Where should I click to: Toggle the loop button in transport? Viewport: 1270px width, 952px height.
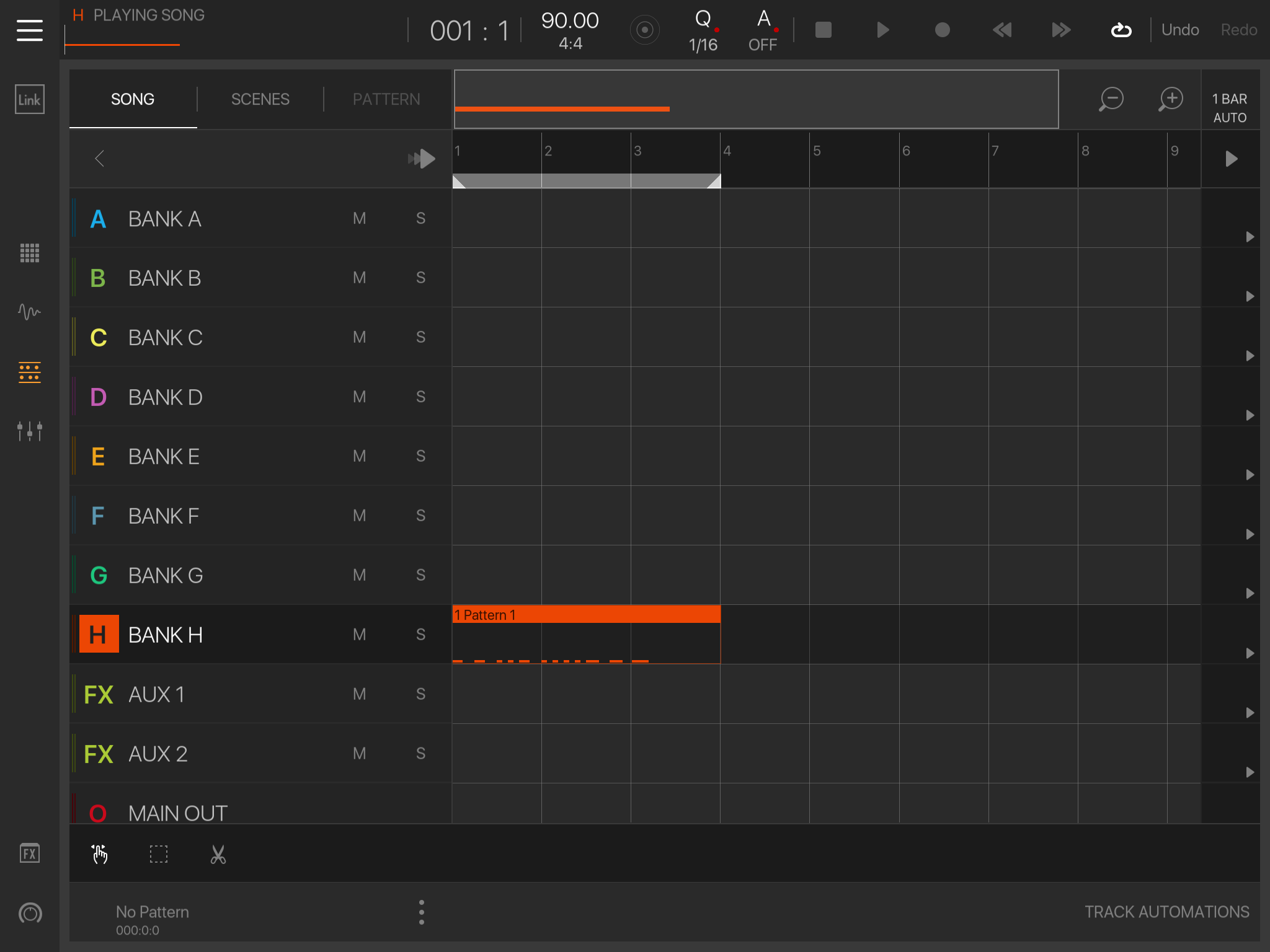pos(1121,30)
